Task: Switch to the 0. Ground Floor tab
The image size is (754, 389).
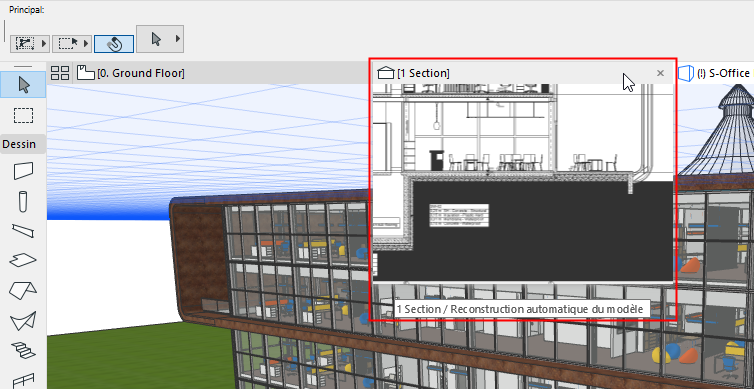Action: [x=131, y=74]
